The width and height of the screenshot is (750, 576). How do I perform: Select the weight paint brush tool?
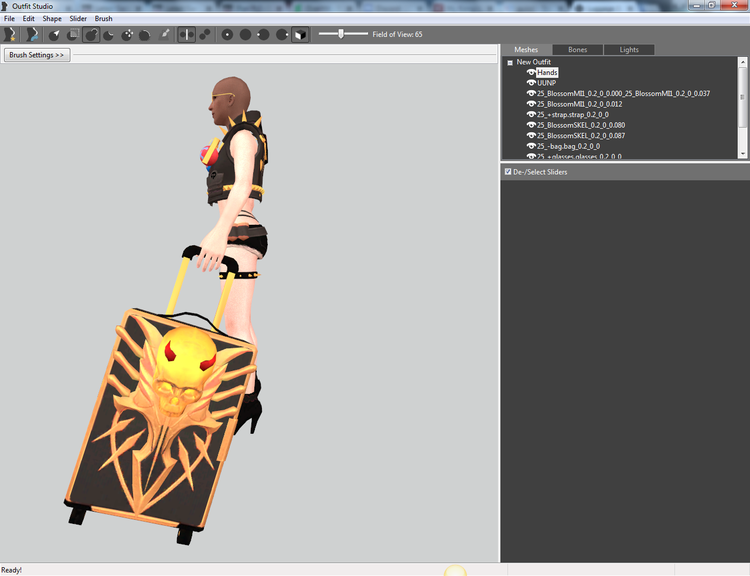[x=164, y=34]
